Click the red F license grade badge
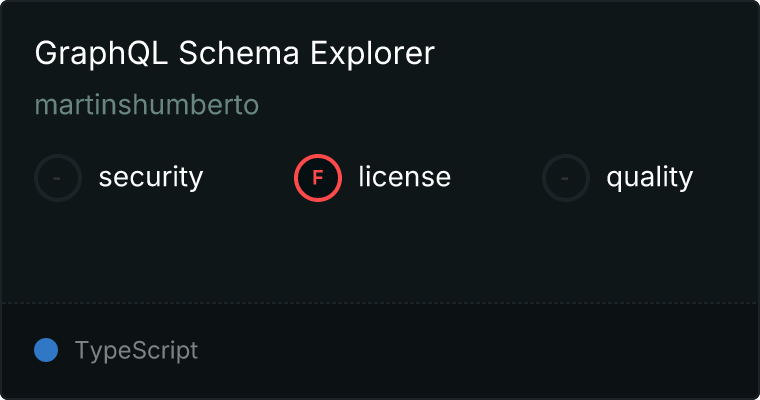 (x=318, y=178)
